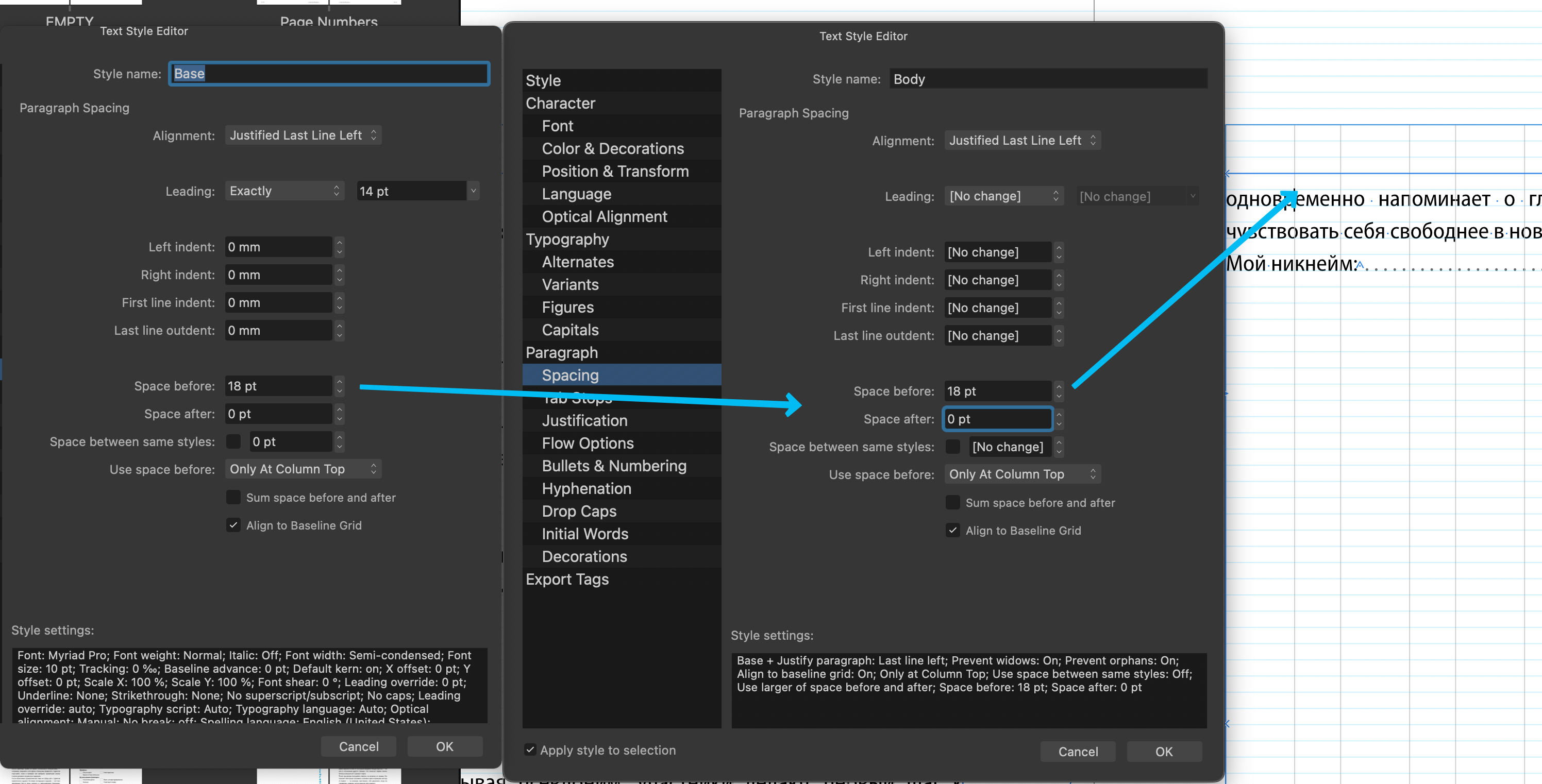Viewport: 1542px width, 784px height.
Task: Open Use space before dropdown in Base editor
Action: (303, 469)
